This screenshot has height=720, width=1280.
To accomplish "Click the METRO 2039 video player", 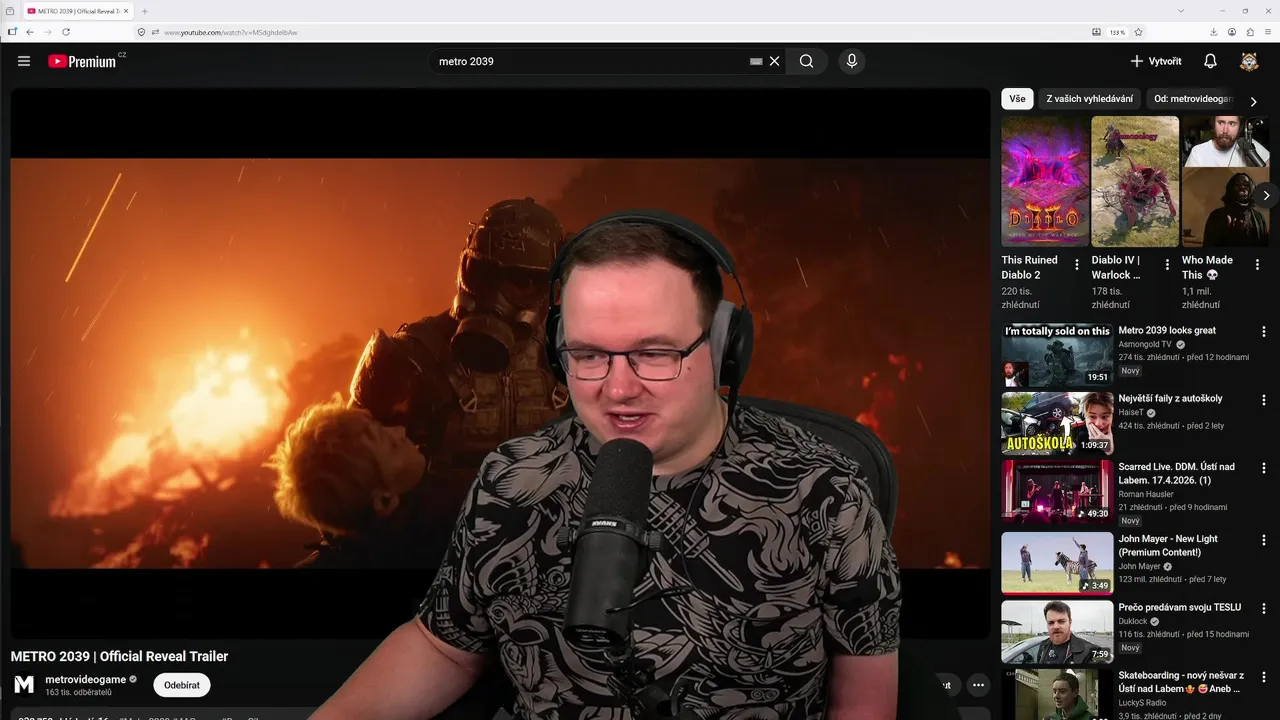I will pyautogui.click(x=500, y=363).
